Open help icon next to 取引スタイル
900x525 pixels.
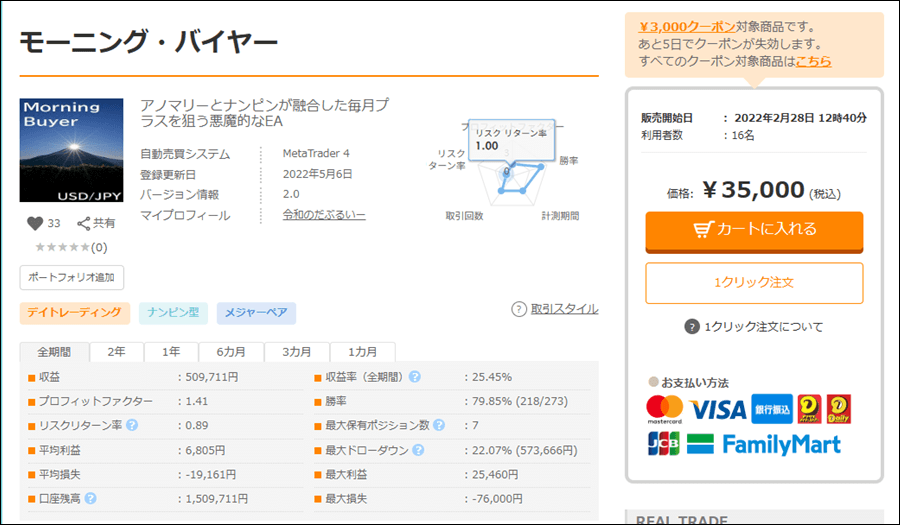point(519,309)
